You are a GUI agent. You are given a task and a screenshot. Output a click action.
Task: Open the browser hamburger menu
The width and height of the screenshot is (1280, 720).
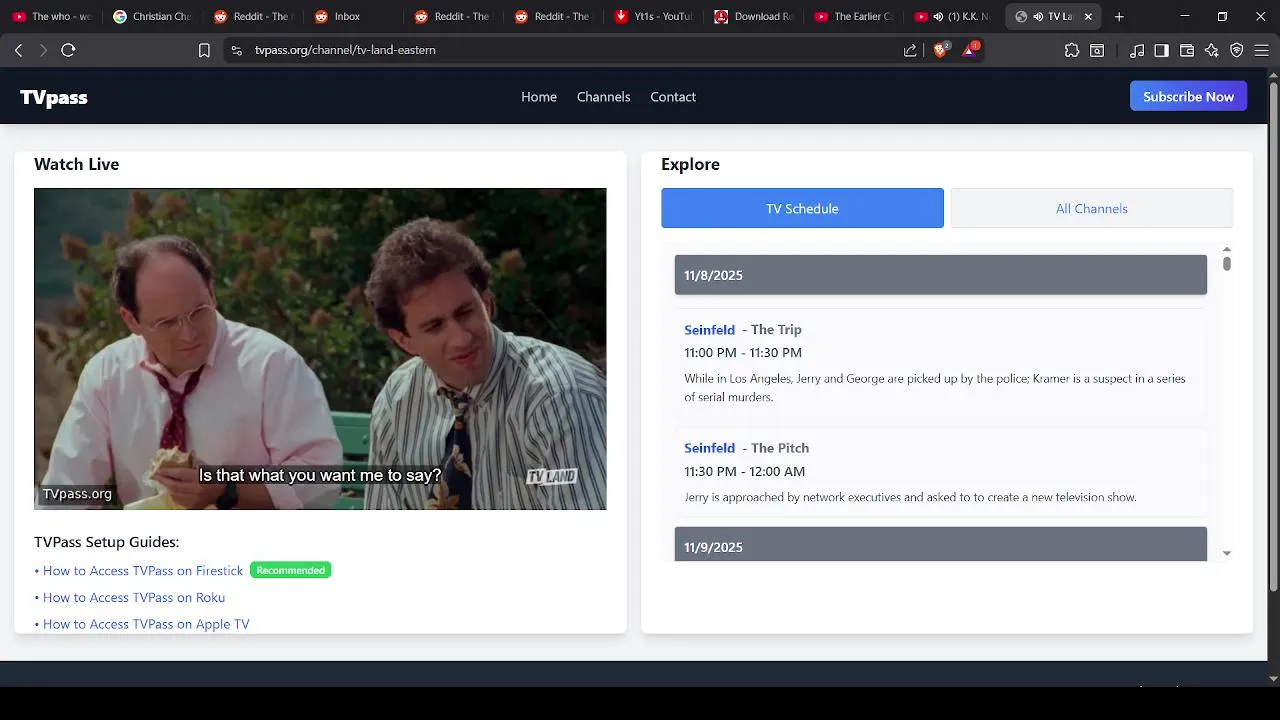pos(1261,50)
